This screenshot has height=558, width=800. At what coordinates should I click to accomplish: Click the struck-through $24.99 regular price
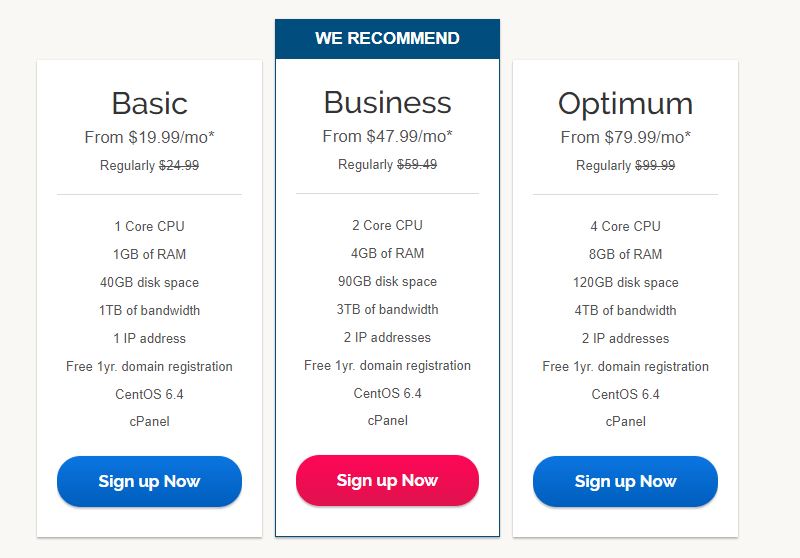[179, 165]
